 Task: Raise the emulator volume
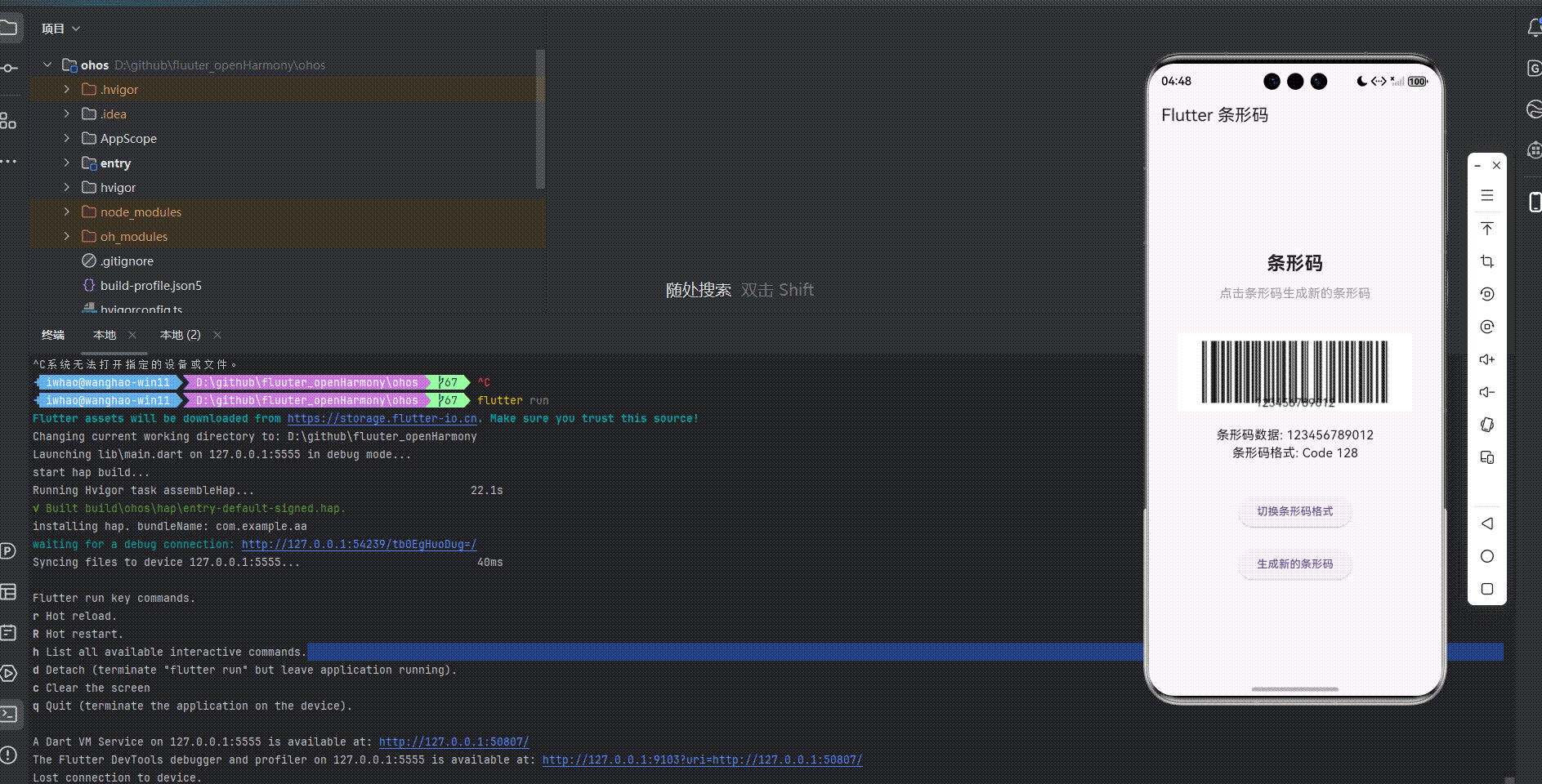[1487, 359]
